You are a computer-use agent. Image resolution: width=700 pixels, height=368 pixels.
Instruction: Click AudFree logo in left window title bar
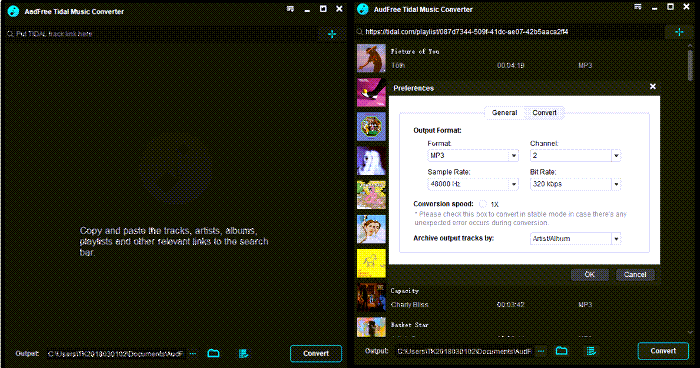(13, 11)
